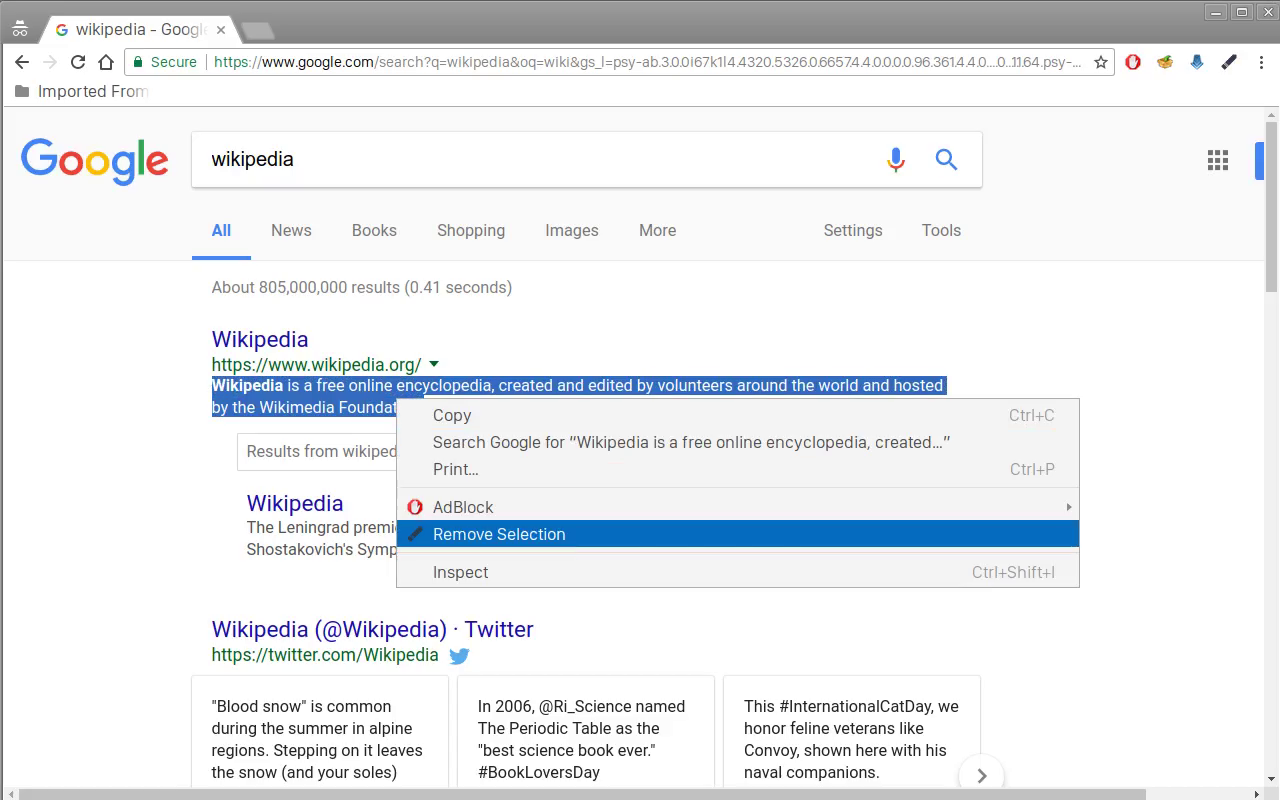Click the secure padlock icon in the address bar
This screenshot has height=800, width=1280.
click(138, 62)
